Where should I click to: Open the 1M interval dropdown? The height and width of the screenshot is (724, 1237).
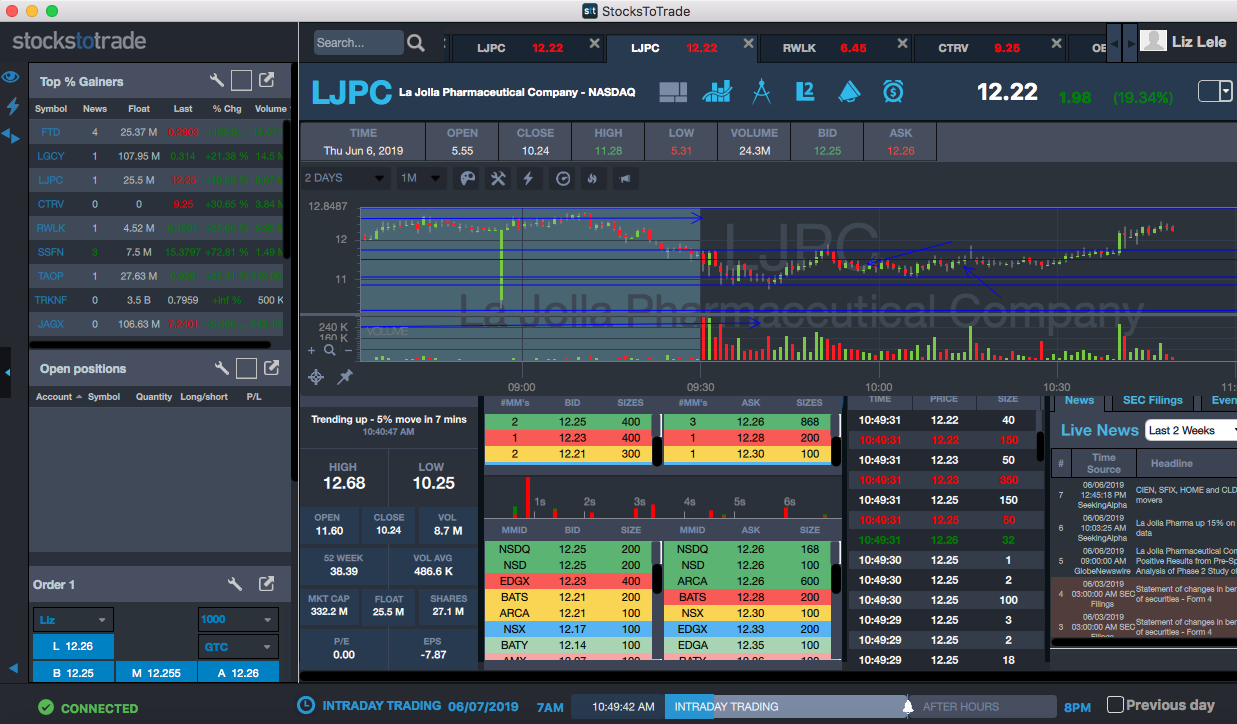pyautogui.click(x=421, y=179)
